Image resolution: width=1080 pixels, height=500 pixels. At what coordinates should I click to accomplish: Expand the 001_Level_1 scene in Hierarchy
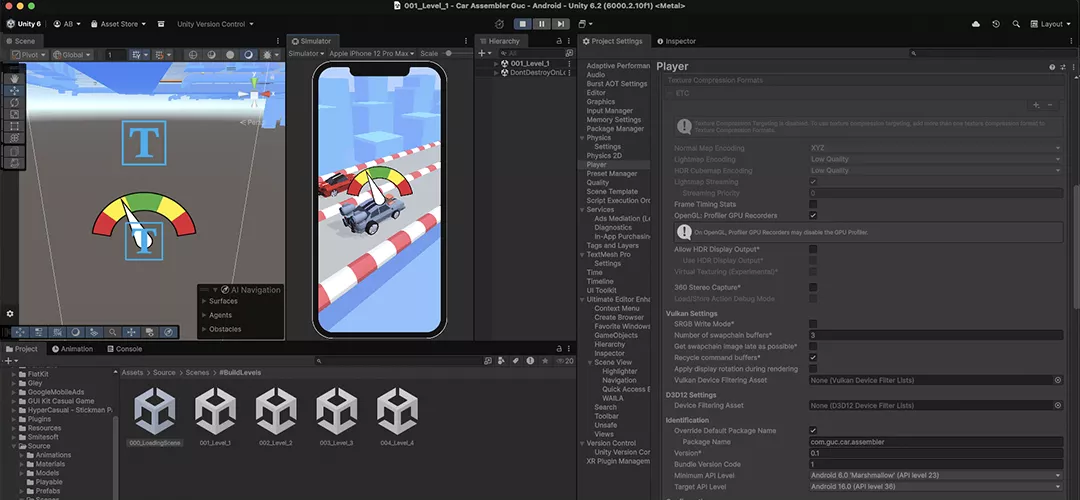496,63
